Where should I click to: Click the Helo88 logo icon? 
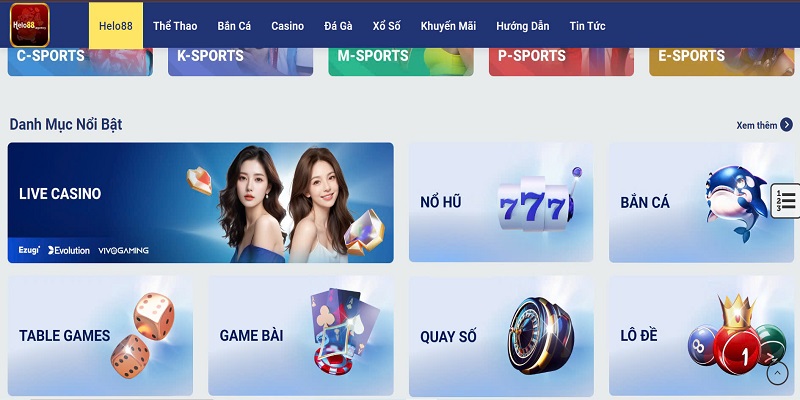(x=30, y=25)
